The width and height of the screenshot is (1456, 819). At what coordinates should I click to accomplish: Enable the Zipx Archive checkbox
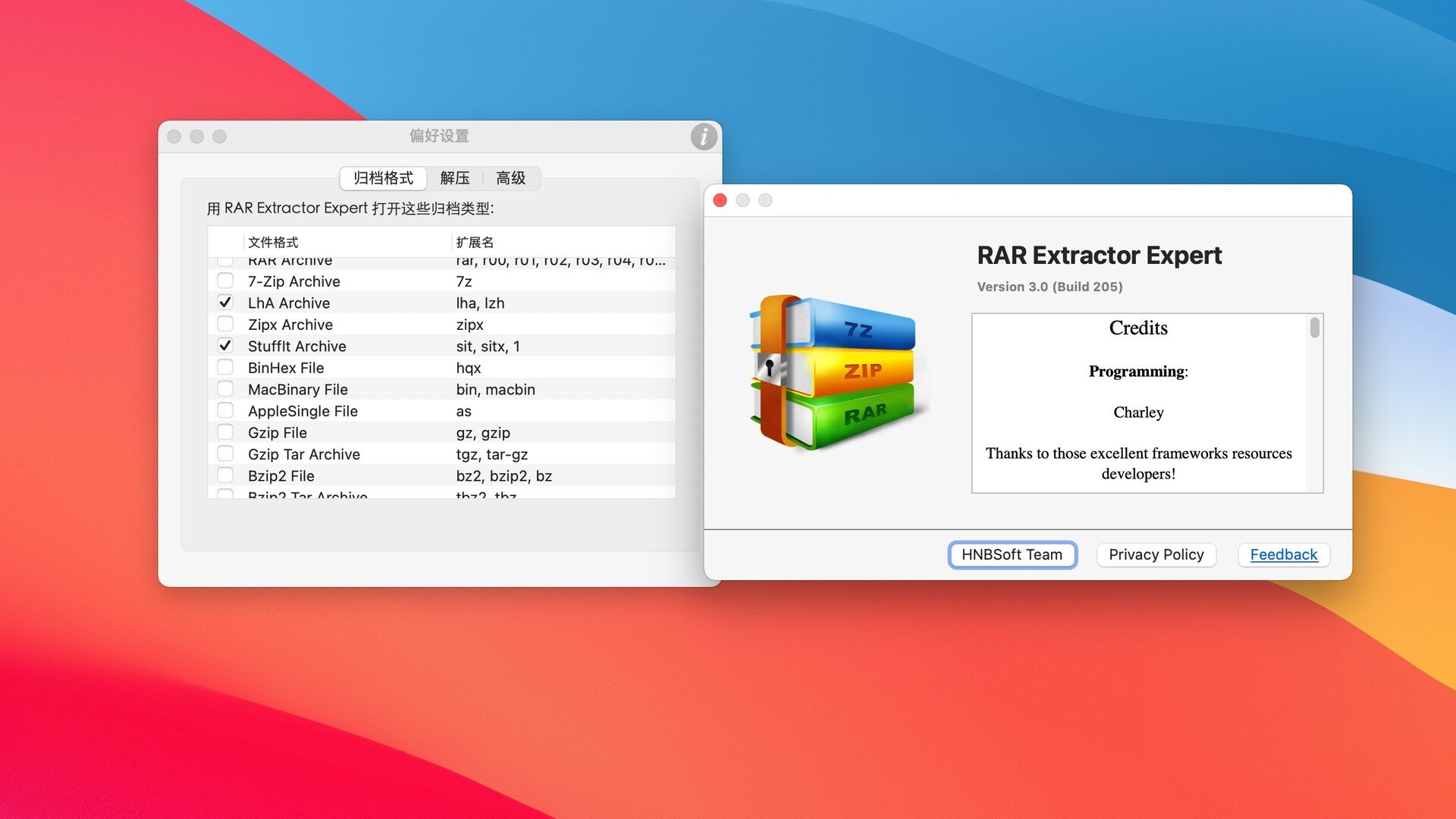(225, 324)
